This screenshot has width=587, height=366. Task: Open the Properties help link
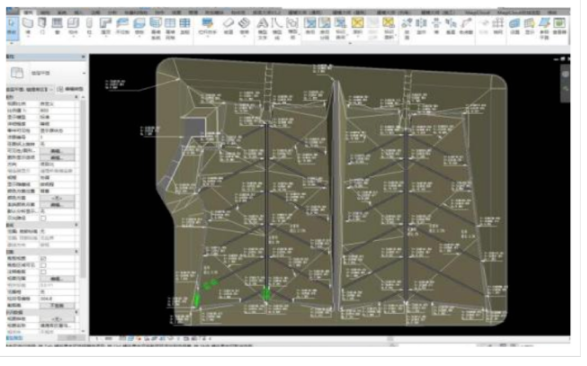point(14,338)
